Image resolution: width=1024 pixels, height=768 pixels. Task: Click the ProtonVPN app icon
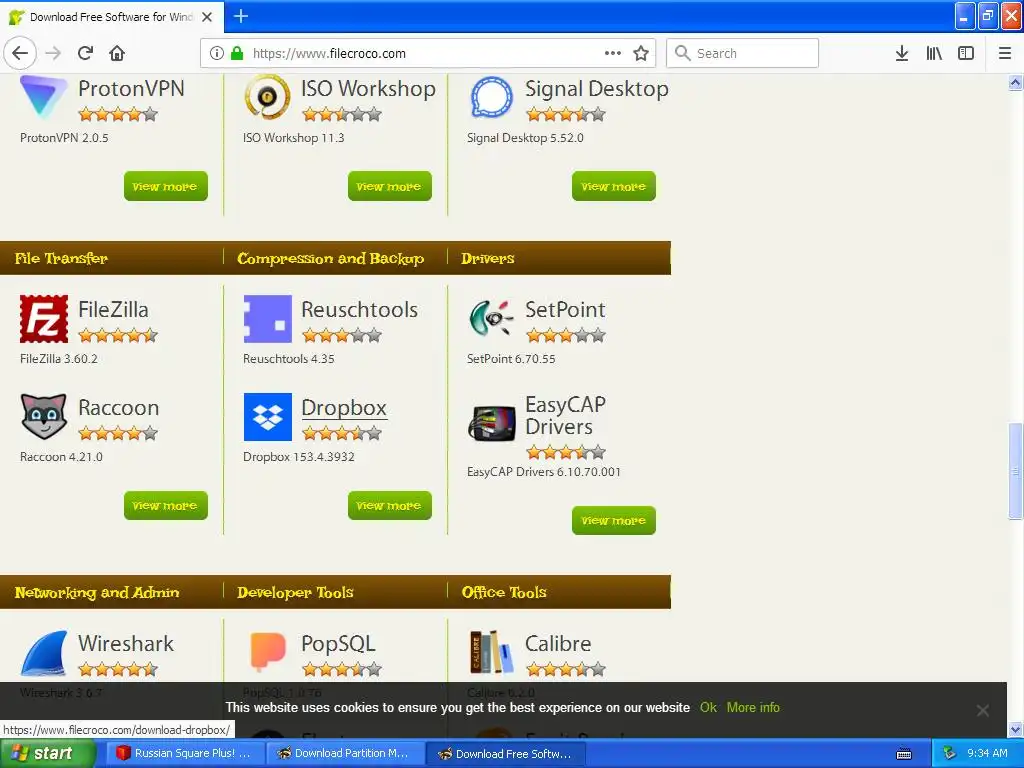tap(44, 97)
